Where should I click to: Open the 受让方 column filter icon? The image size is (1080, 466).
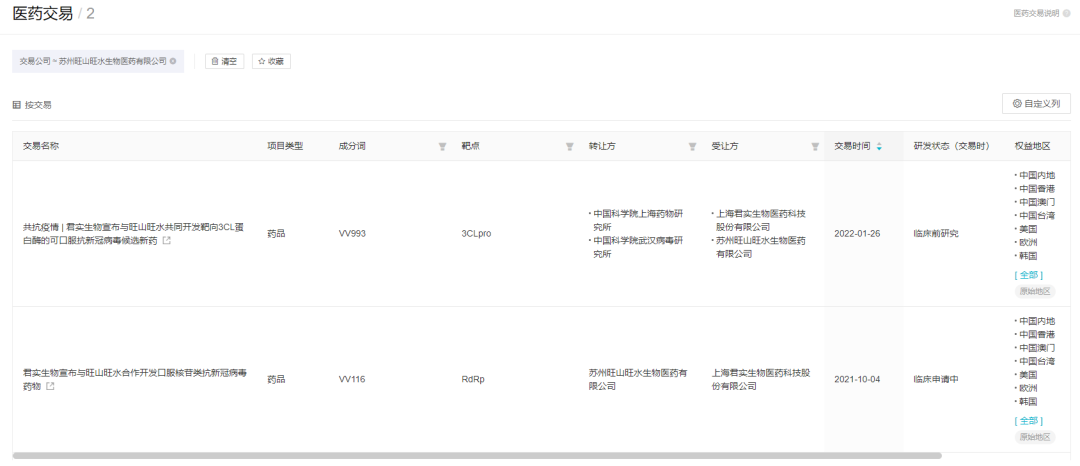pyautogui.click(x=815, y=147)
